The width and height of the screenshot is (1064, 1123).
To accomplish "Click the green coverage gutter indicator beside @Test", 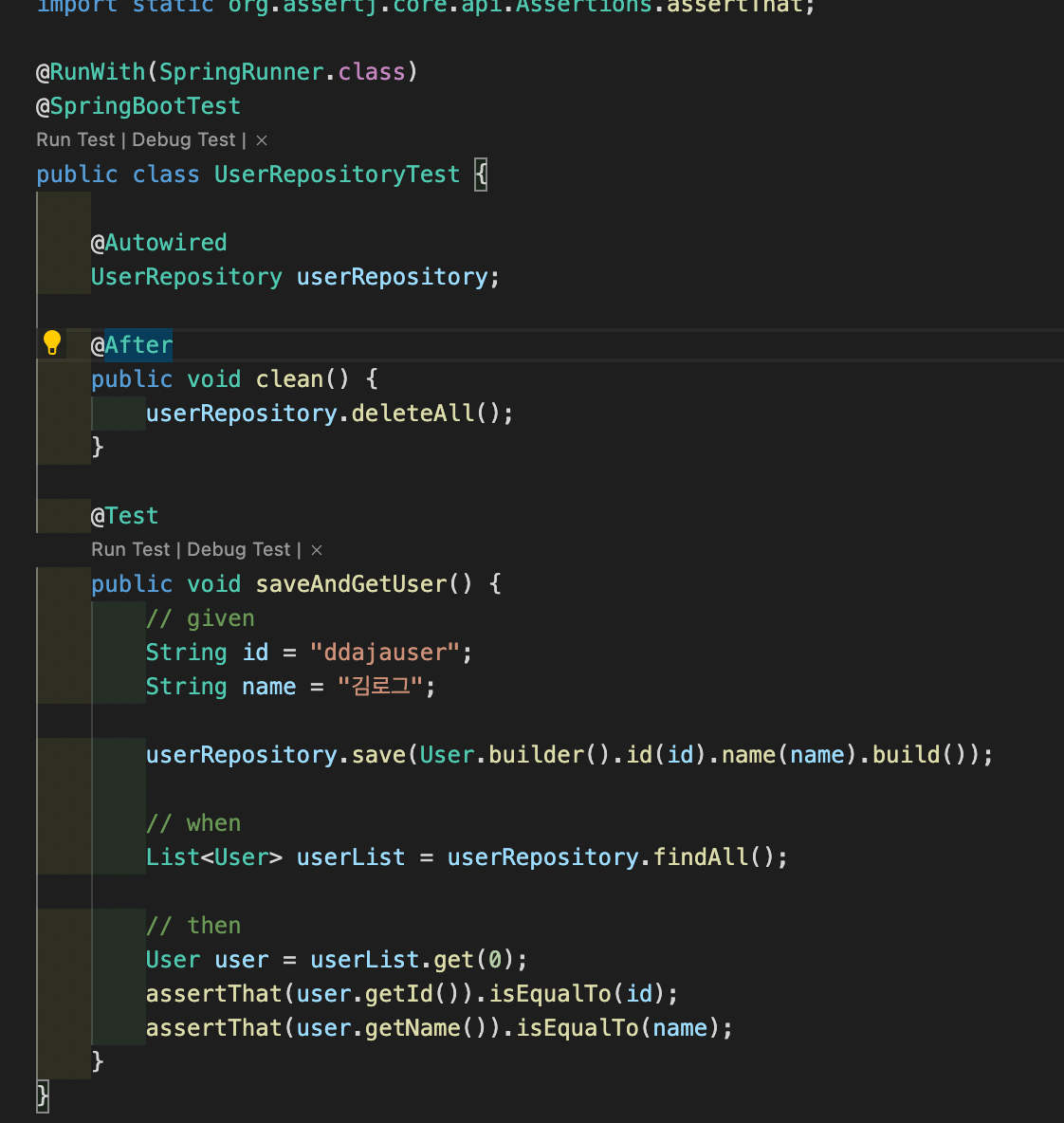I will tap(63, 515).
